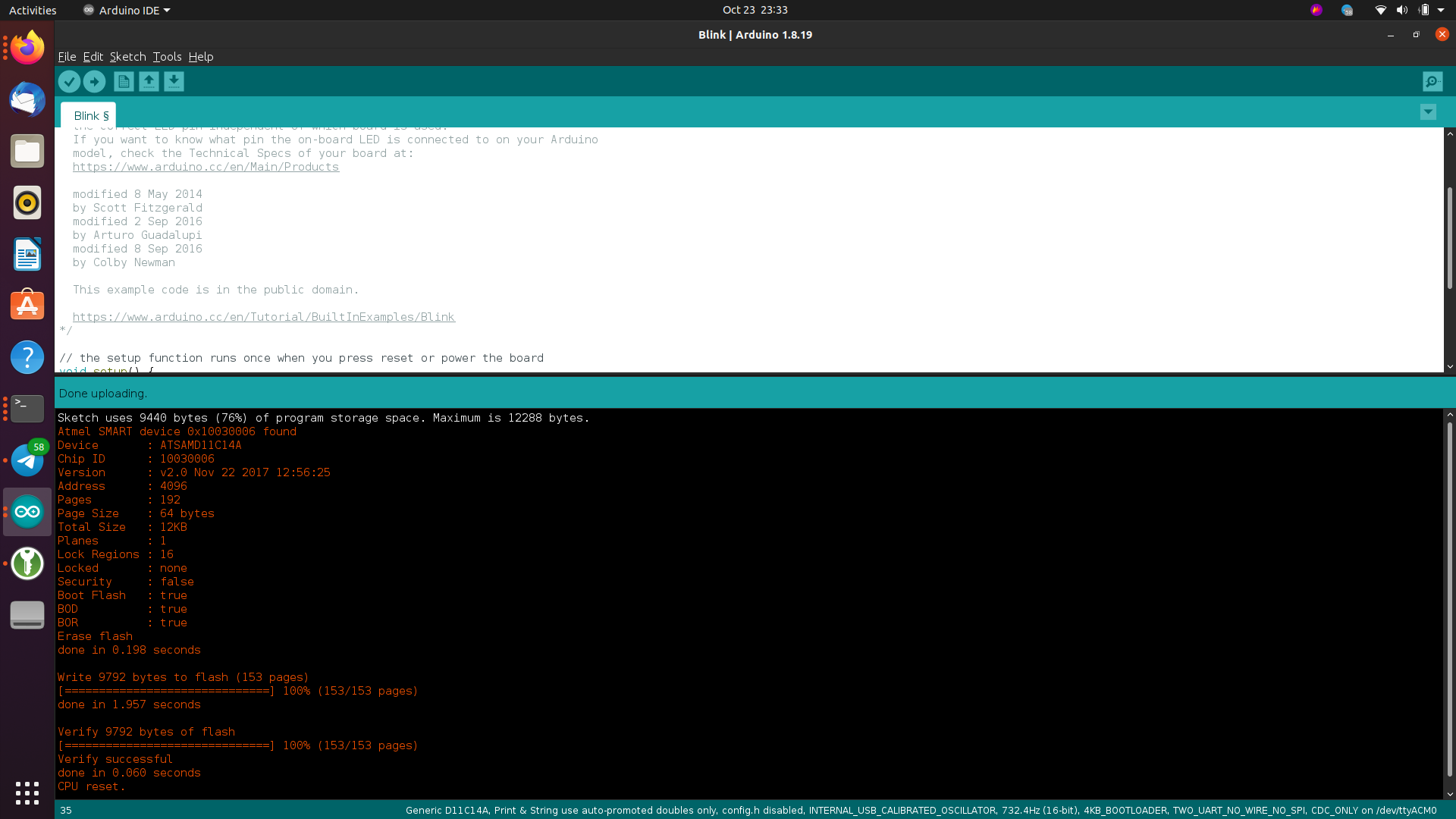Open the Help menu

[201, 57]
